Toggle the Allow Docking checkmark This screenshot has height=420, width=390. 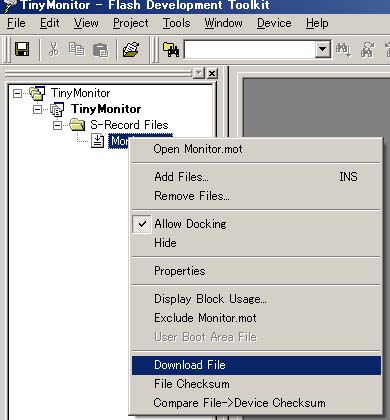pos(142,224)
